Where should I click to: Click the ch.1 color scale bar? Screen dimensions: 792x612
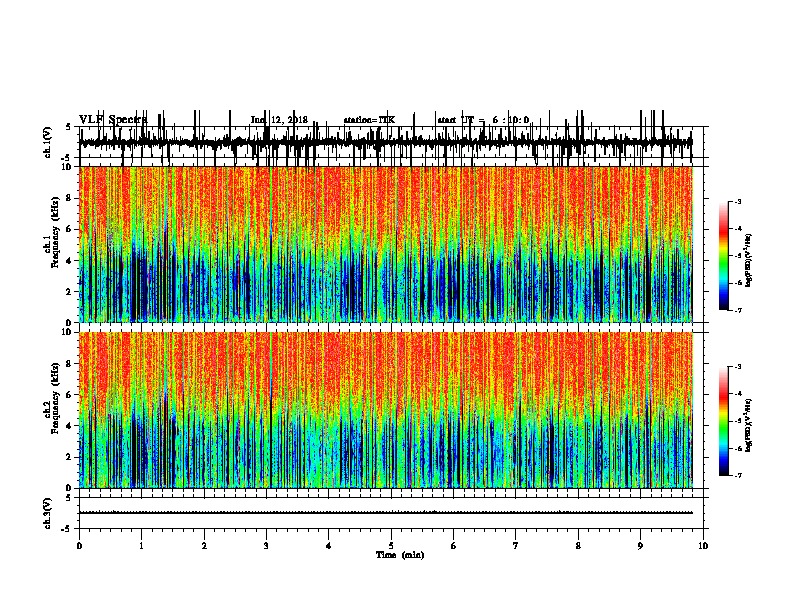[724, 256]
